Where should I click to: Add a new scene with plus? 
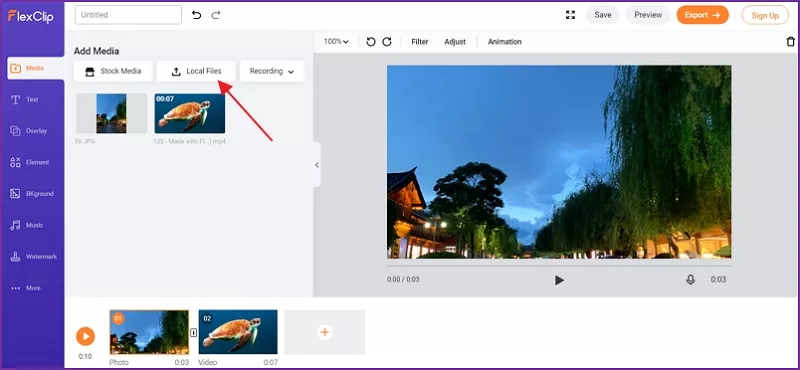(x=324, y=332)
